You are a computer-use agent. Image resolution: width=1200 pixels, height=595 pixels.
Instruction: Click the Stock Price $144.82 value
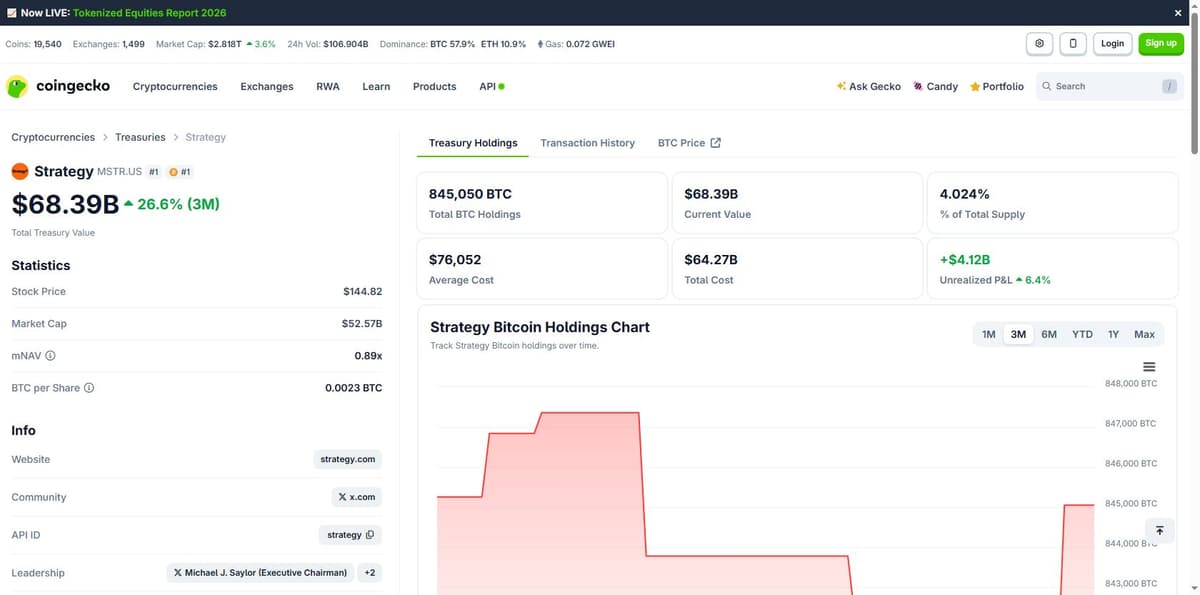[x=362, y=292]
